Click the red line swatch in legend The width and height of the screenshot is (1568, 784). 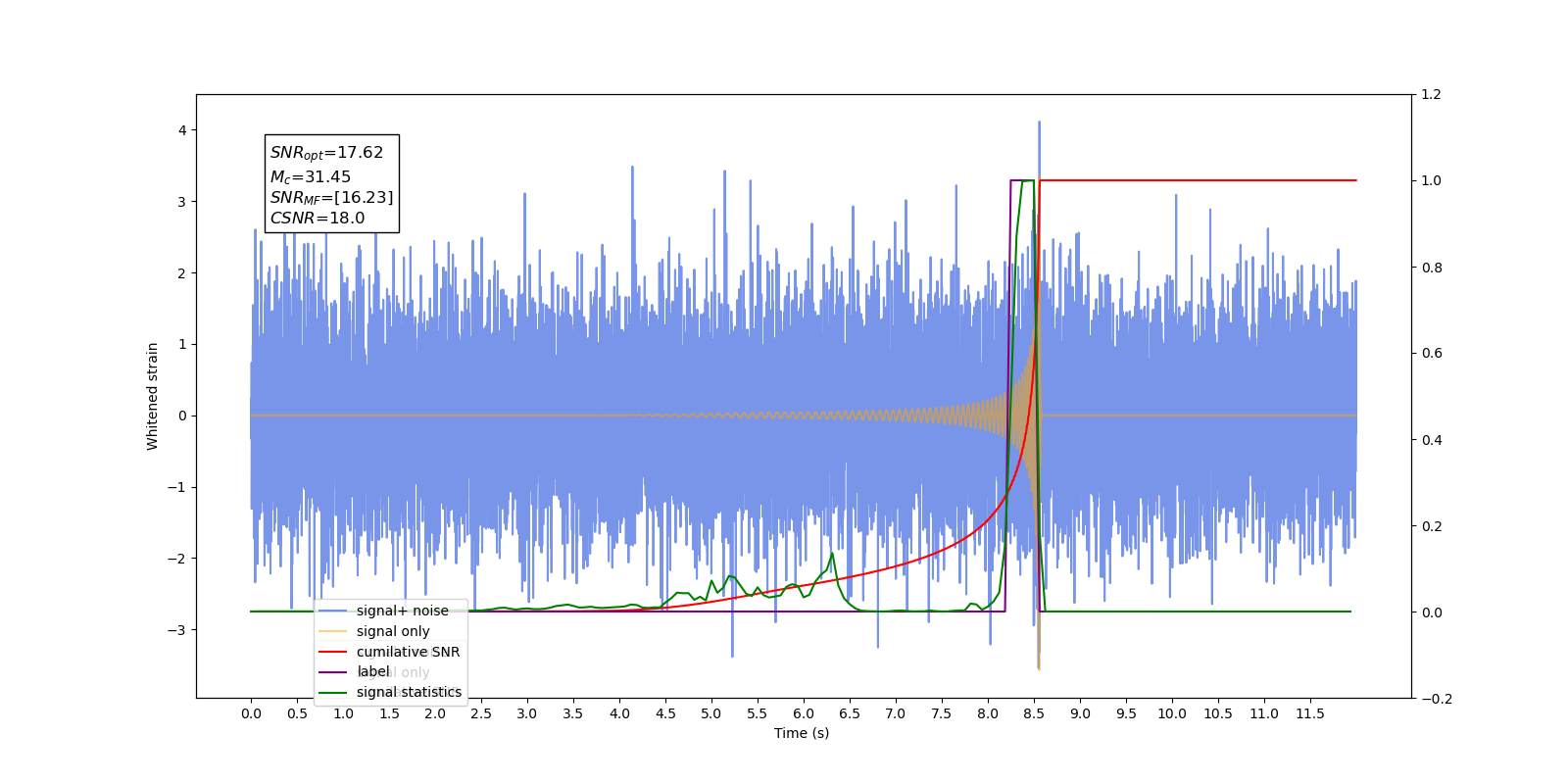coord(333,652)
